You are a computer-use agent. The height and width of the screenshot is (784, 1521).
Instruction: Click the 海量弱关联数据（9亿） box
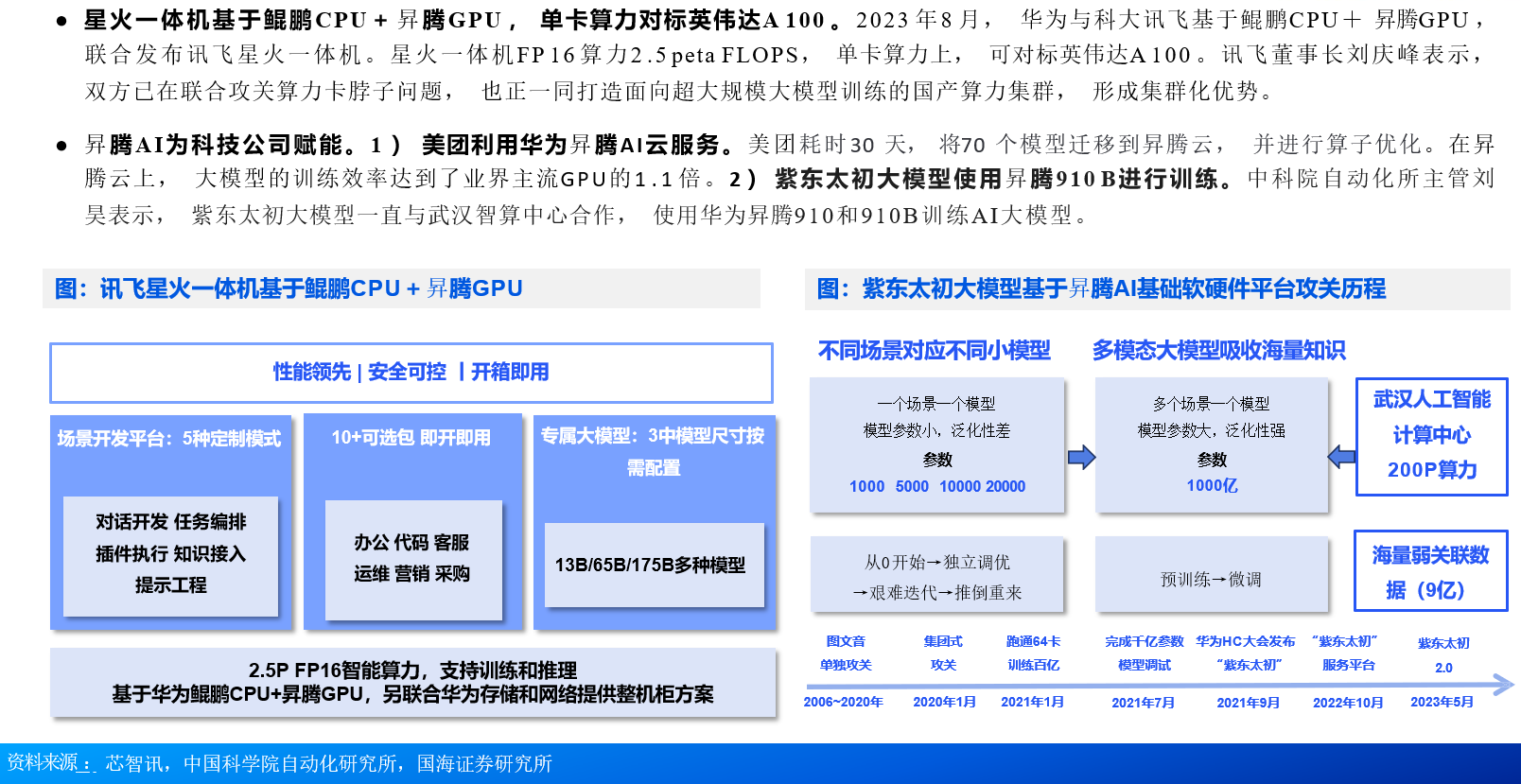pos(1430,571)
